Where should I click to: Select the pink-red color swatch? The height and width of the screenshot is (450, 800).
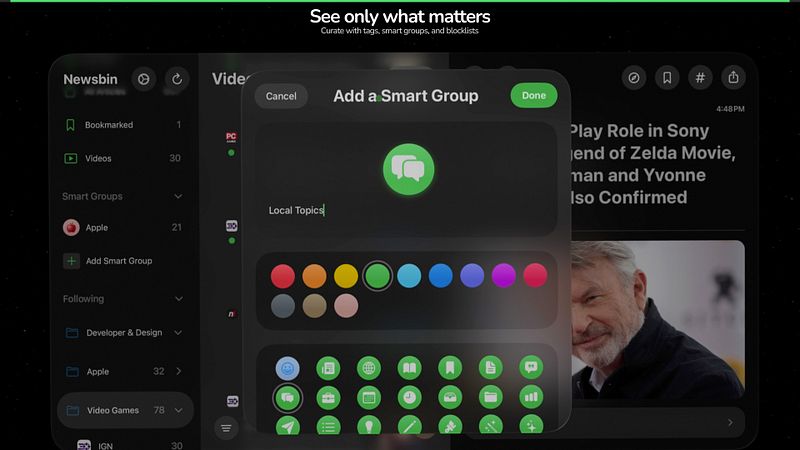pyautogui.click(x=535, y=276)
